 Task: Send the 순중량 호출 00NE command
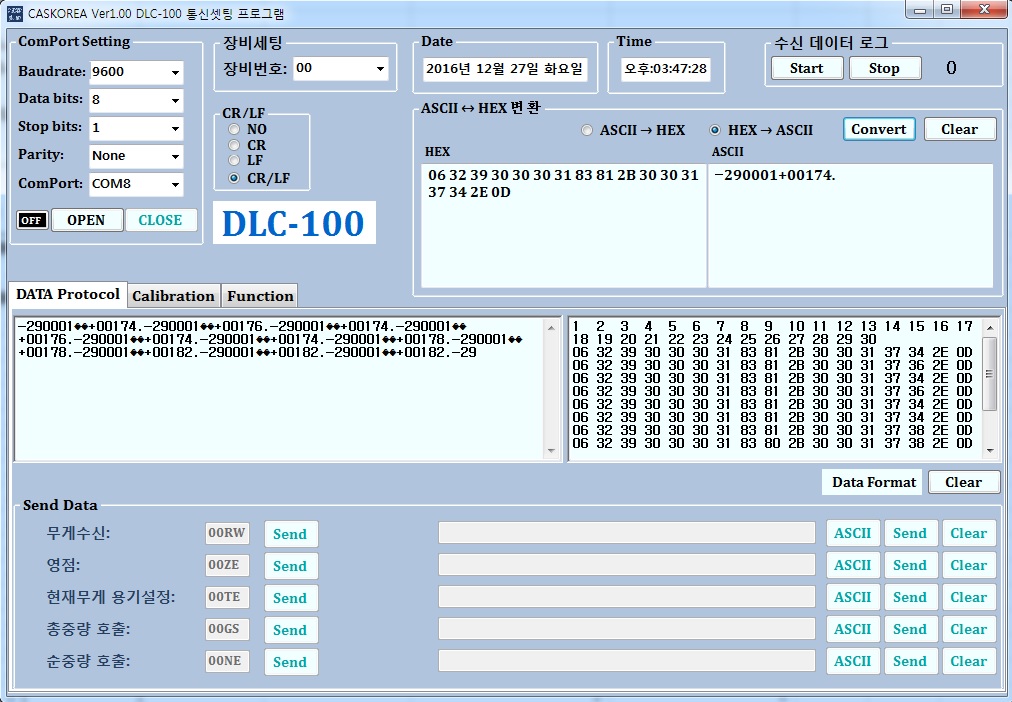tap(290, 662)
